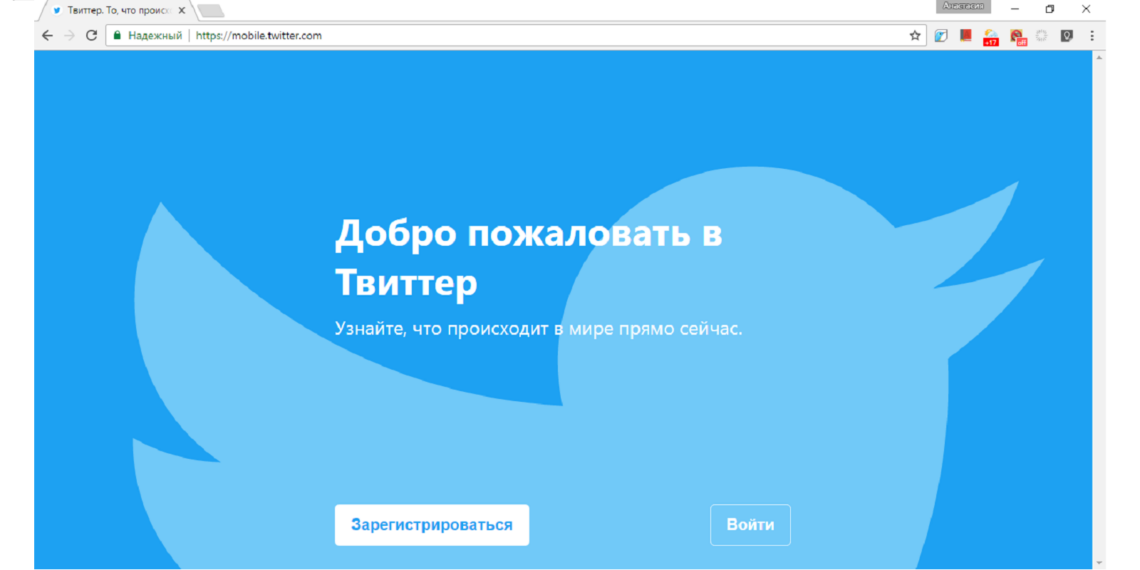Image resolution: width=1140 pixels, height=570 pixels.
Task: Open a new tab
Action: [x=210, y=11]
